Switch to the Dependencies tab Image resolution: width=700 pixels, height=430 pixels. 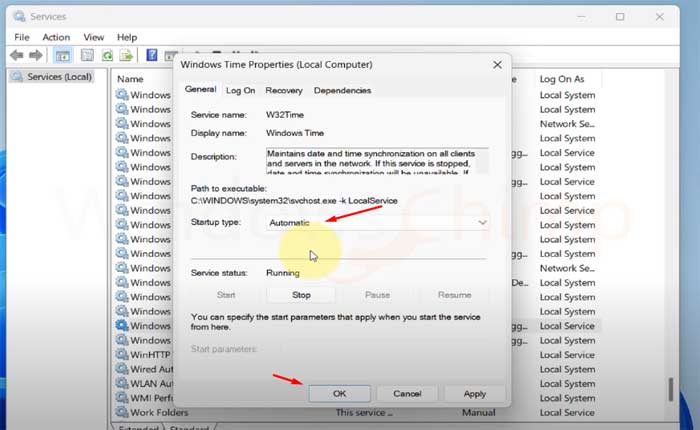pyautogui.click(x=342, y=91)
